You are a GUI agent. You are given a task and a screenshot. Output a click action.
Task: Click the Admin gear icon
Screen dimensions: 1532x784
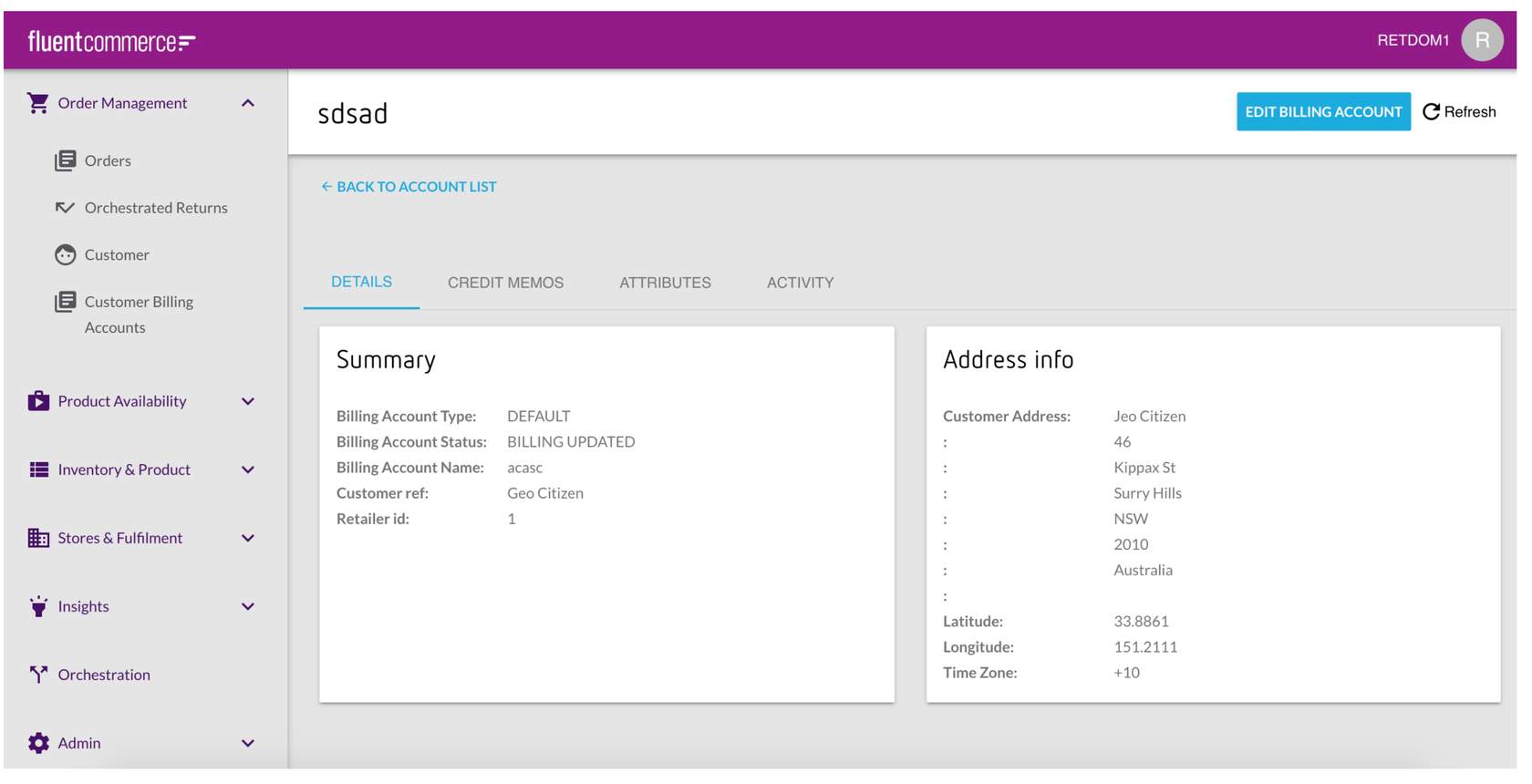tap(38, 743)
